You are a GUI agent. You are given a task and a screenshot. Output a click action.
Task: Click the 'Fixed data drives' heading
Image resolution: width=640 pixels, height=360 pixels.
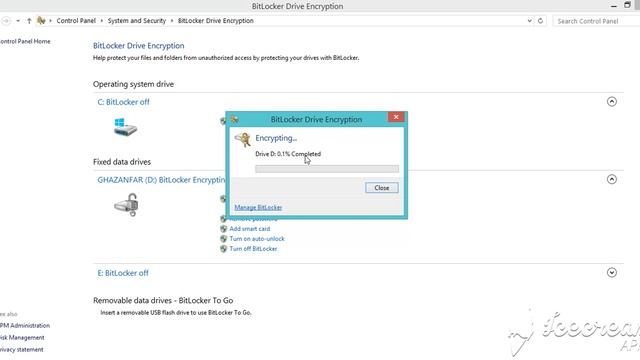(x=122, y=162)
